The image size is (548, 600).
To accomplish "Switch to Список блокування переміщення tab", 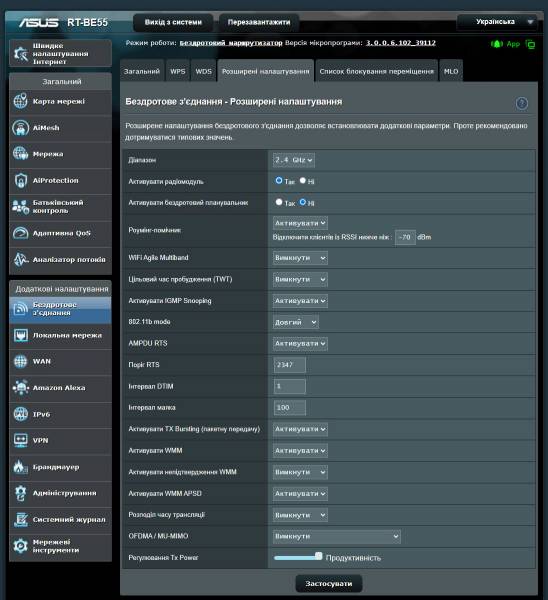I will tap(377, 71).
